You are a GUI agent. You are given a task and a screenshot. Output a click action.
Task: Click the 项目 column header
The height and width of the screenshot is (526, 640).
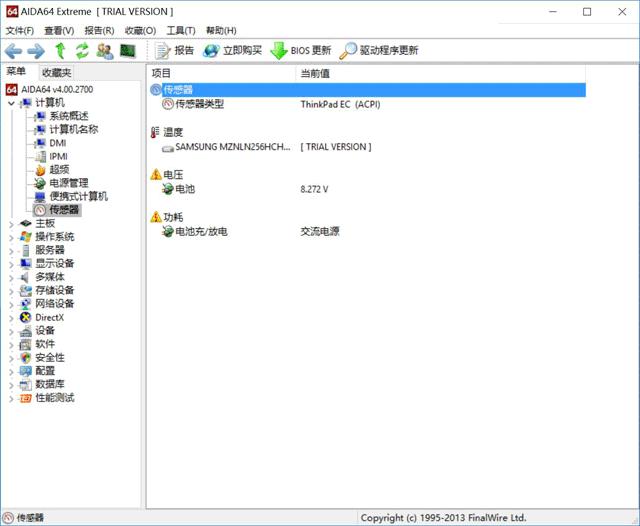[x=222, y=73]
